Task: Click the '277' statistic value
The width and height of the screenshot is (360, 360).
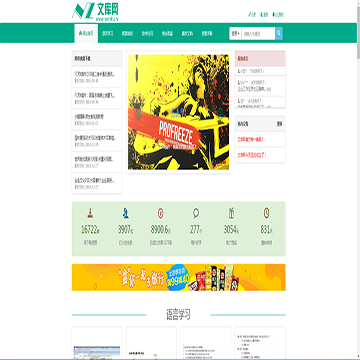Action: [x=196, y=229]
